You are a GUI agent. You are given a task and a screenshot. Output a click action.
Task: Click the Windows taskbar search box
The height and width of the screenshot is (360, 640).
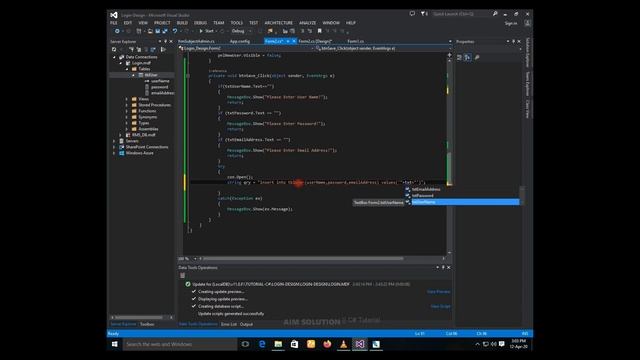(180, 344)
